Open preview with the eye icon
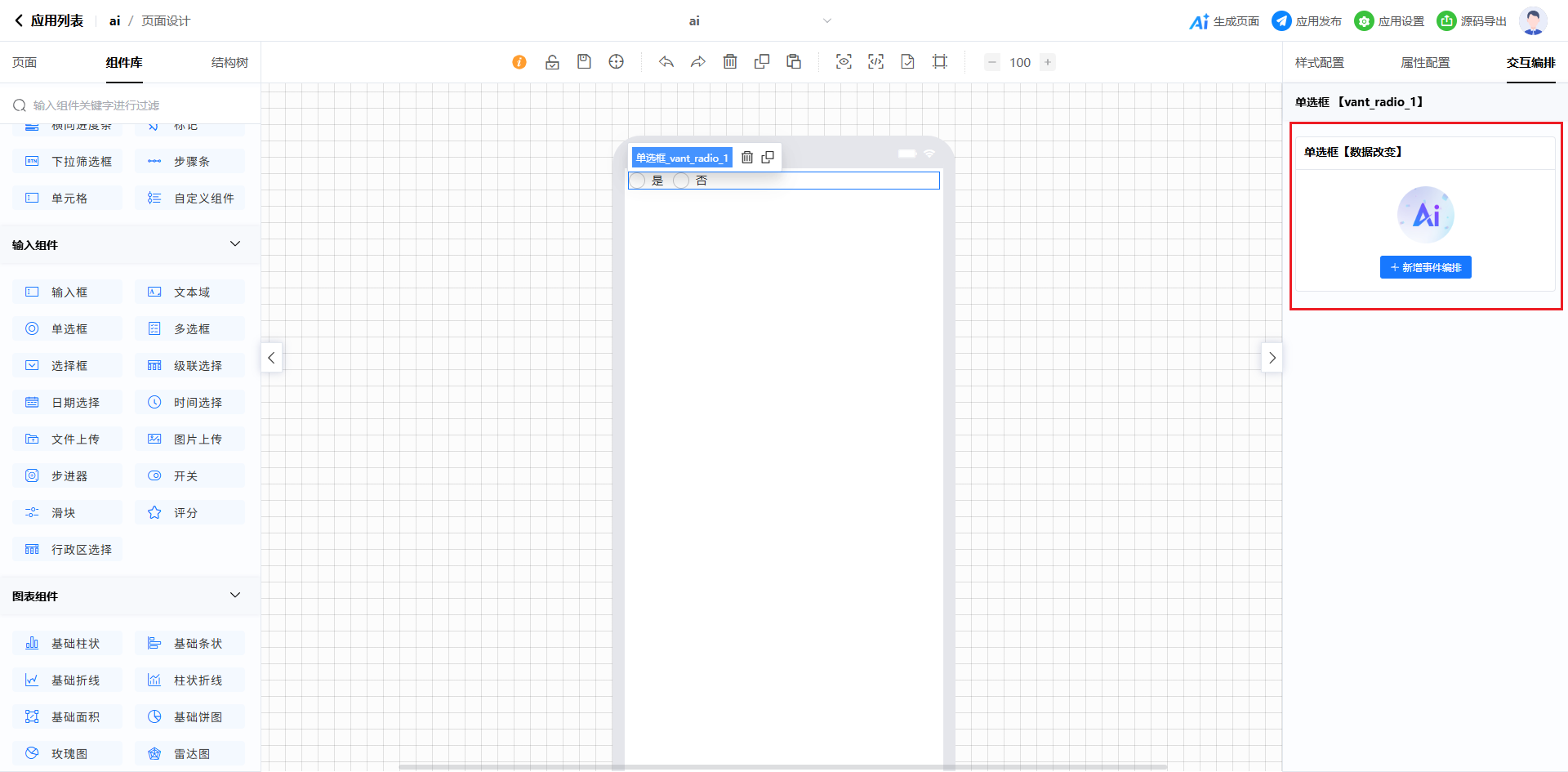1568x772 pixels. coord(844,62)
